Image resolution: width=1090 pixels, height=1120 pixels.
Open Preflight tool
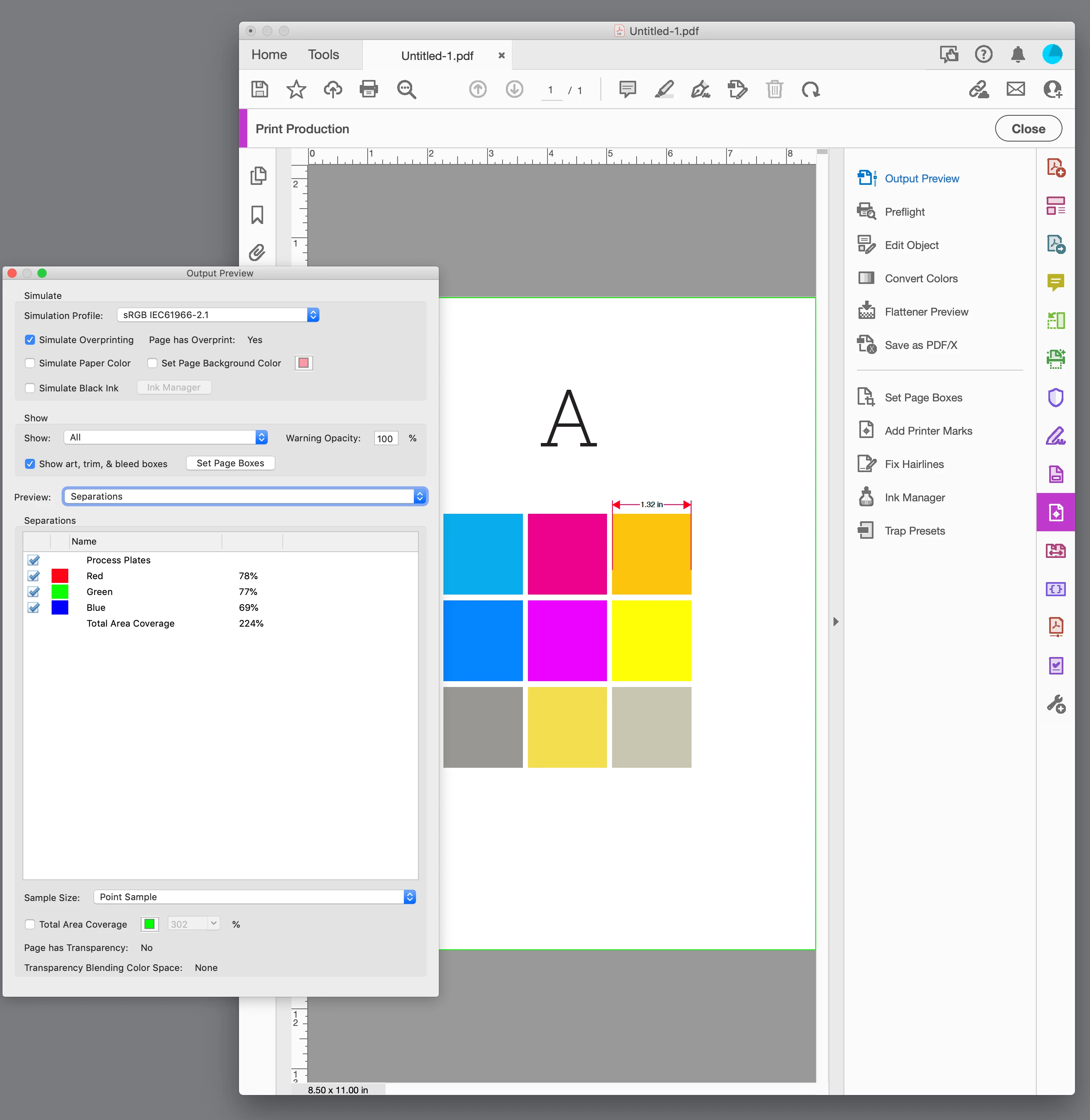point(904,212)
